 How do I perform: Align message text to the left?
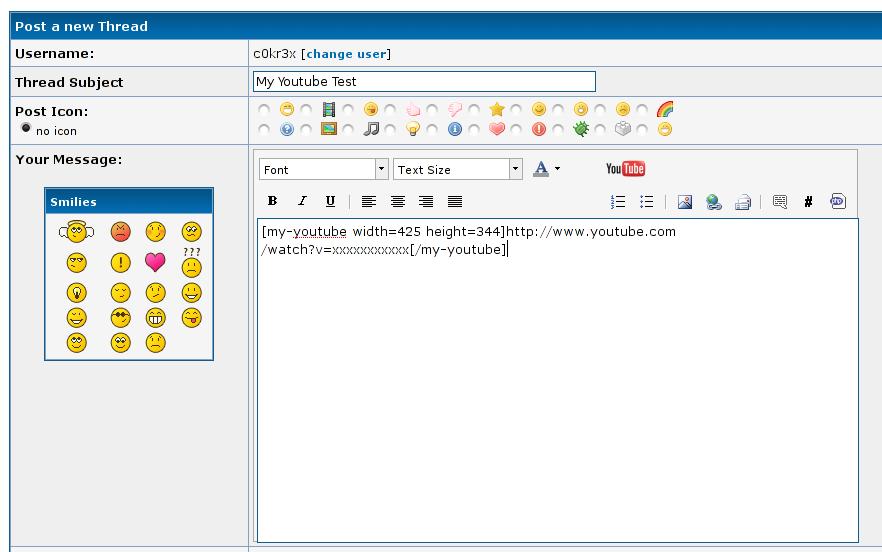click(x=368, y=201)
